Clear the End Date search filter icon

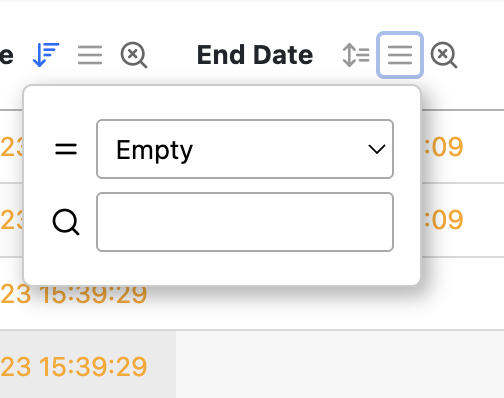coord(444,55)
